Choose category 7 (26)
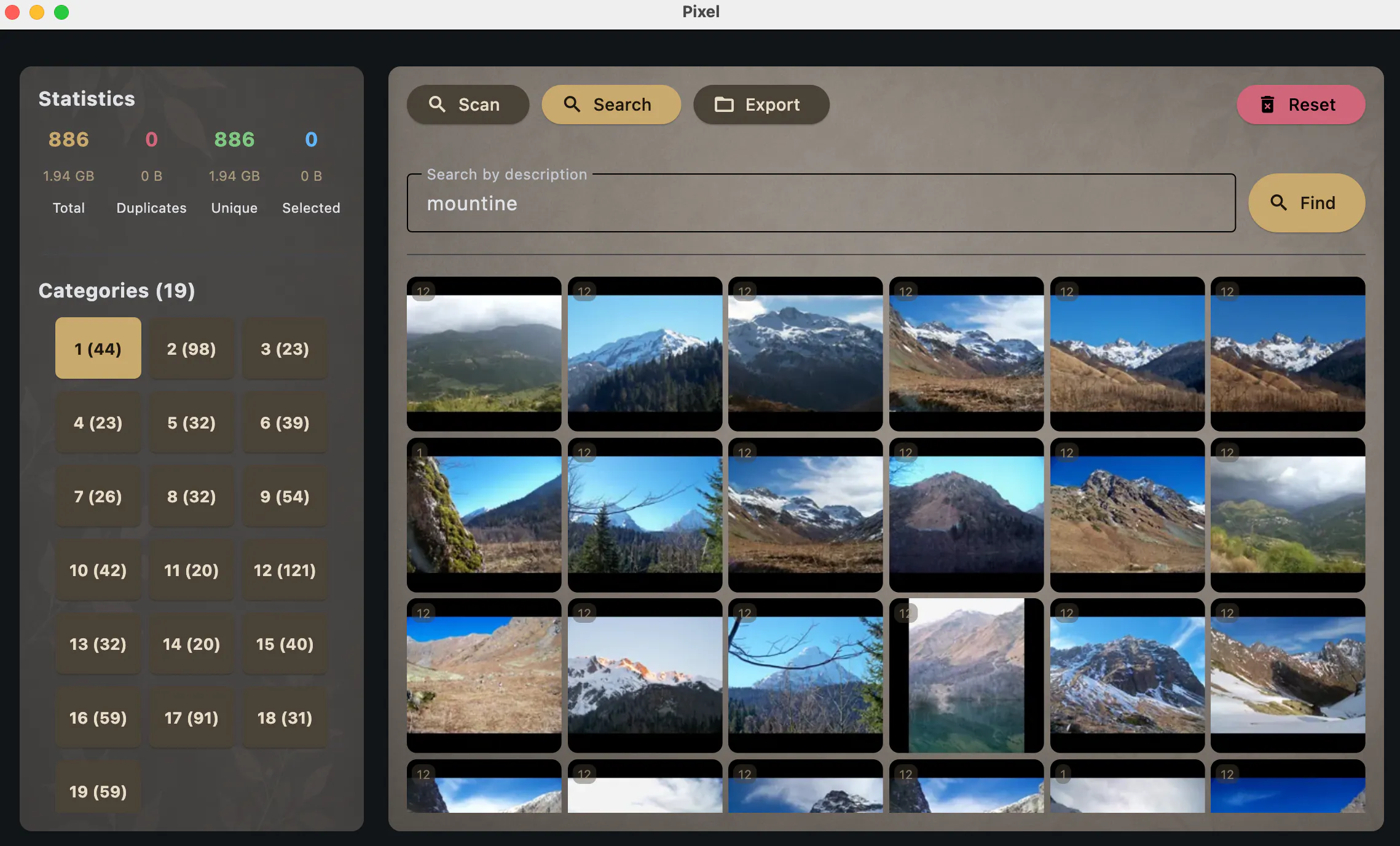1400x846 pixels. [x=98, y=496]
